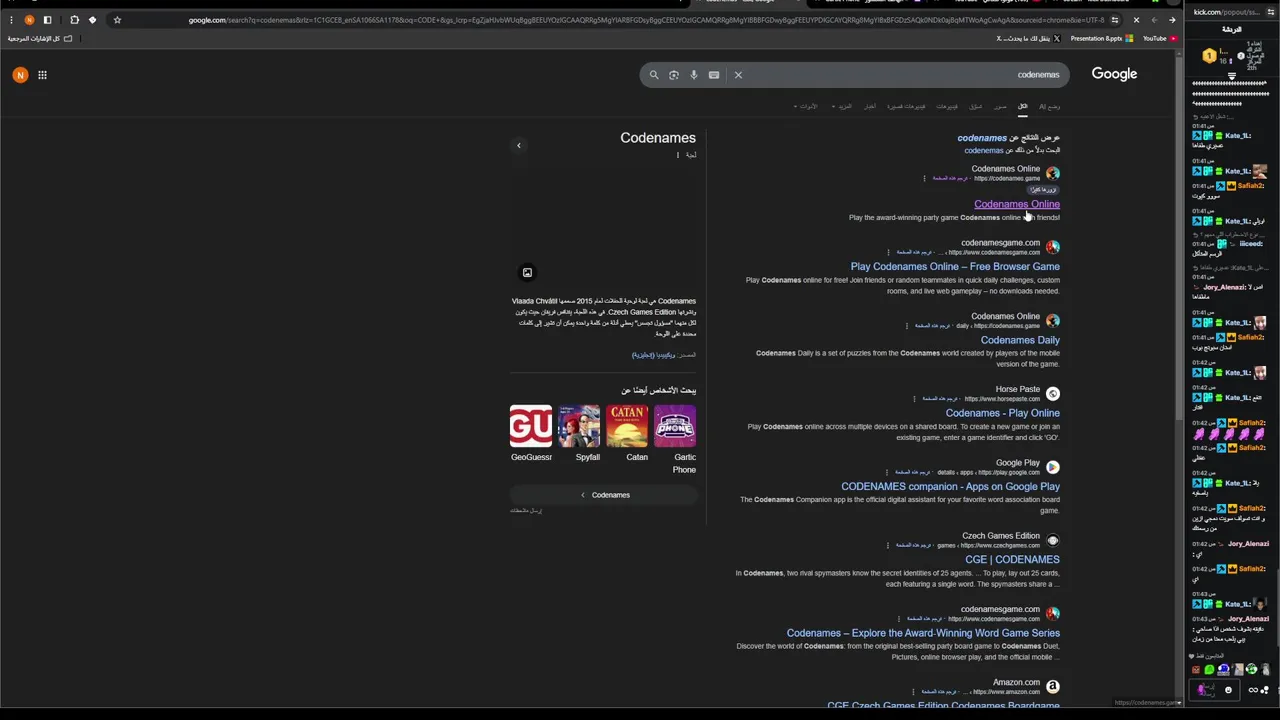Image resolution: width=1280 pixels, height=720 pixels.
Task: Switch to the Images results tab
Action: tap(1000, 106)
